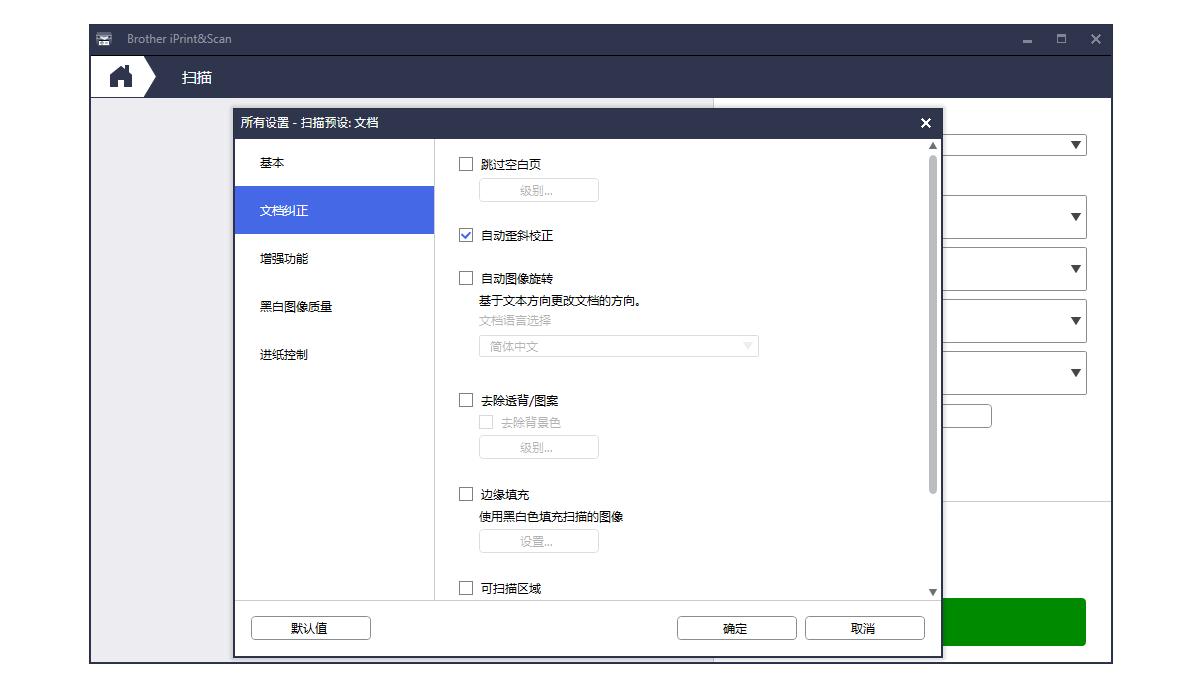
Task: Open the 简体中文 document language dropdown
Action: 618,346
